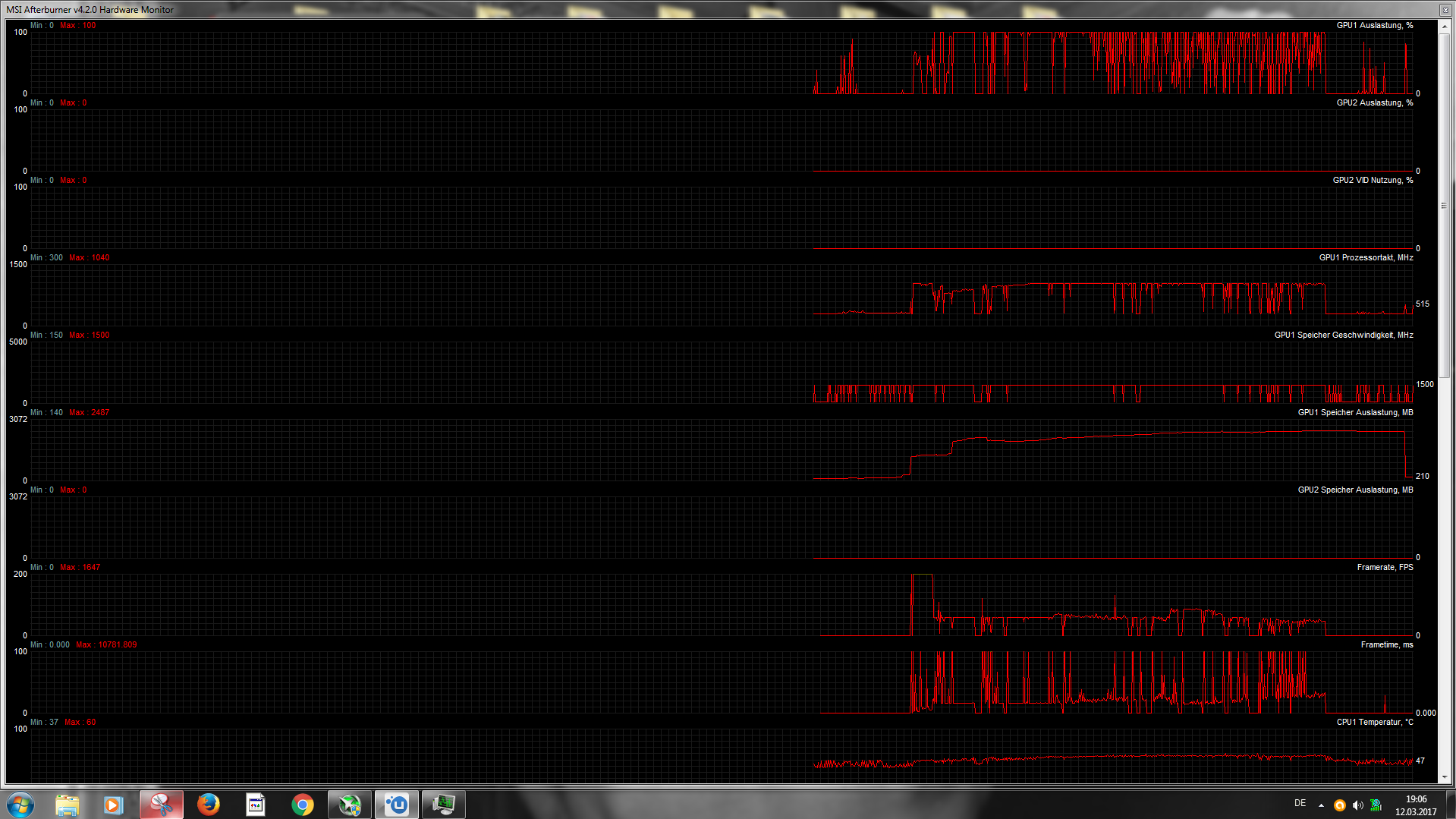Screen dimensions: 1456x819
Task: Open the volume speaker tray icon
Action: pos(1357,805)
